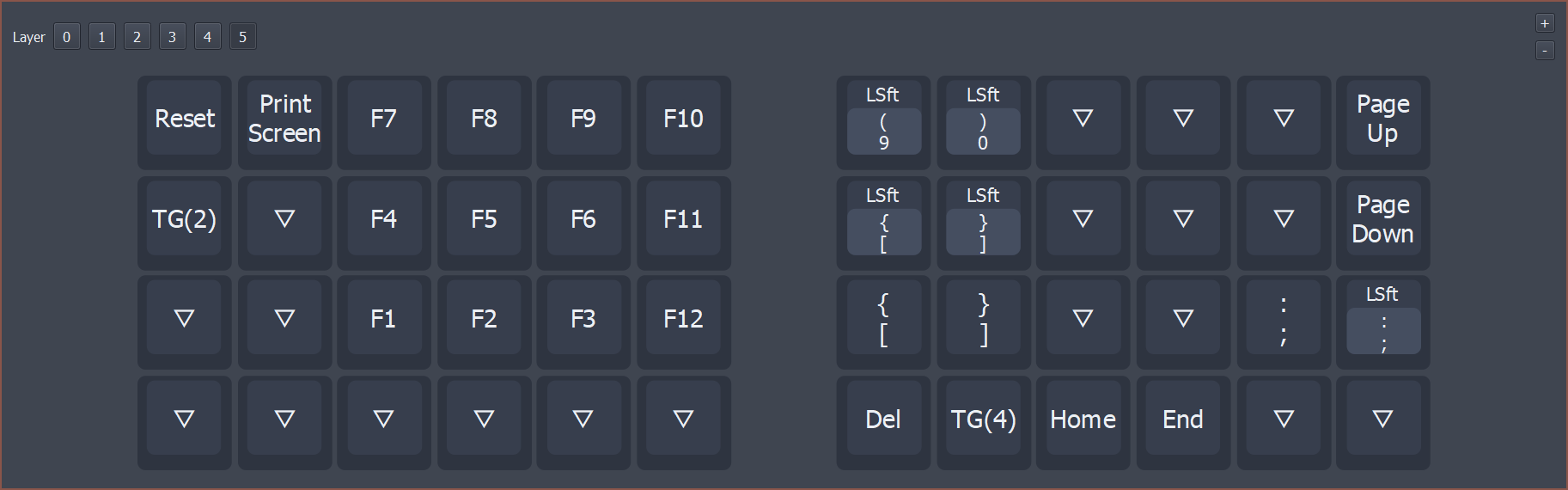Click the Page Down key
1568x490 pixels.
[x=1382, y=219]
